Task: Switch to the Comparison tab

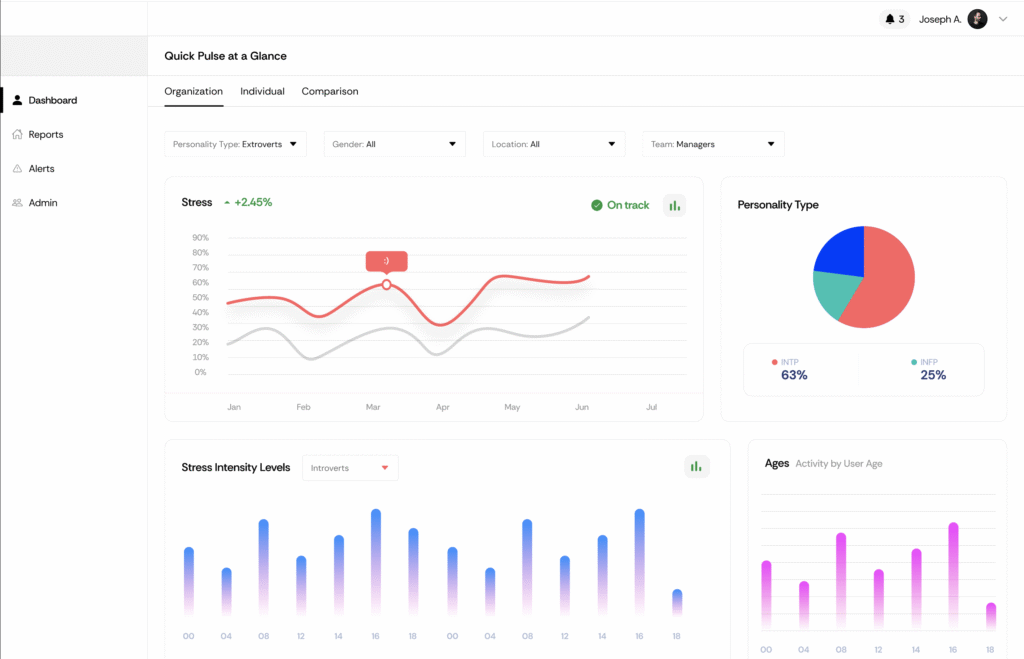Action: click(330, 91)
